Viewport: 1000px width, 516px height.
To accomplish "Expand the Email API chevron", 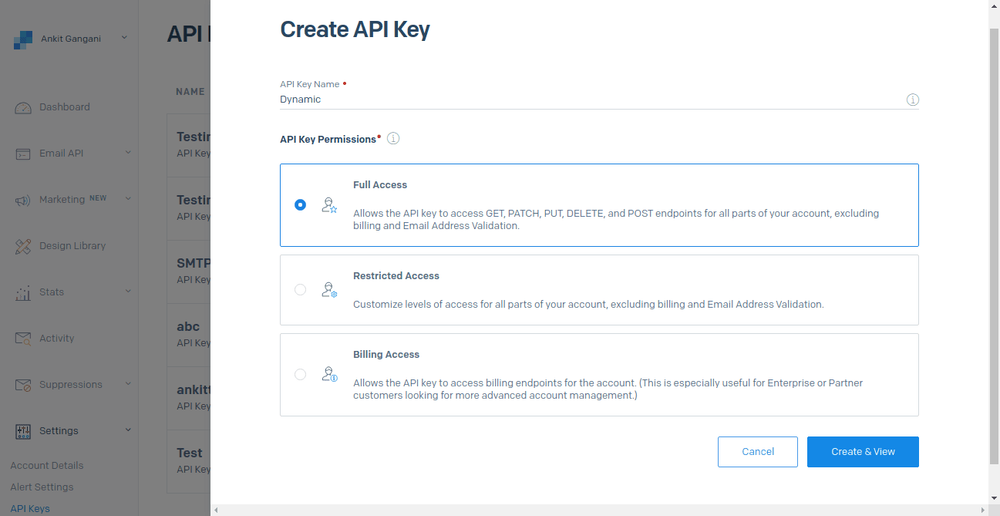I will [128, 152].
